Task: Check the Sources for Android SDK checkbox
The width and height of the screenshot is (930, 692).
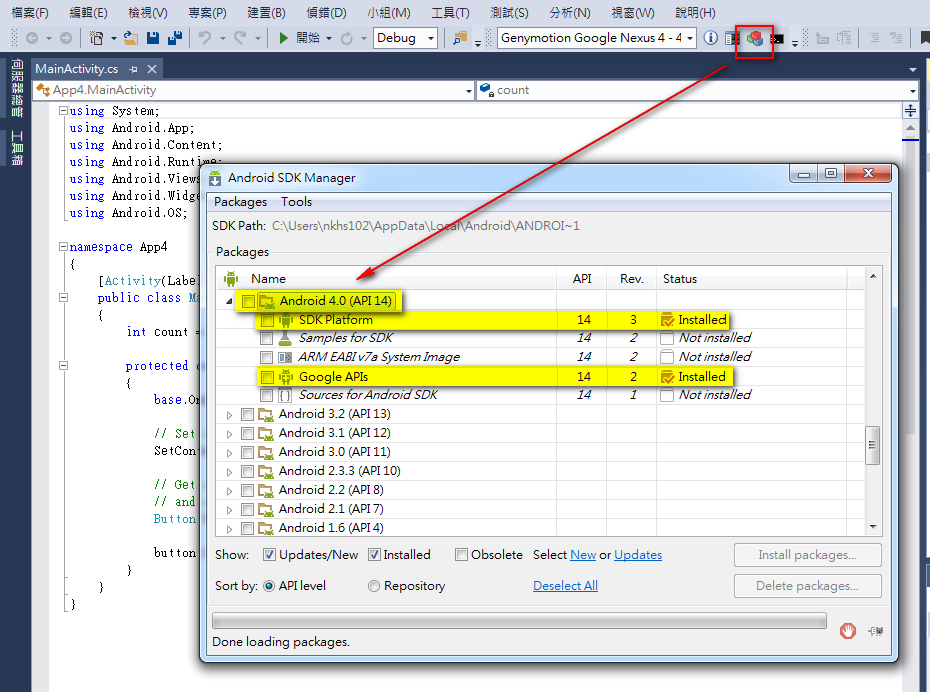Action: (x=266, y=395)
